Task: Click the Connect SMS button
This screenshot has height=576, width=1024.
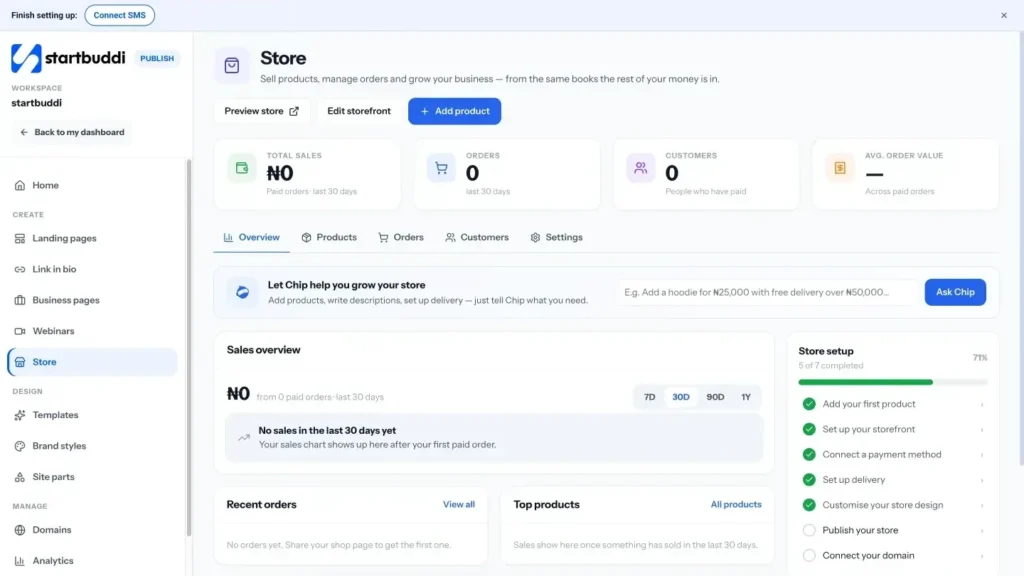Action: [x=120, y=15]
